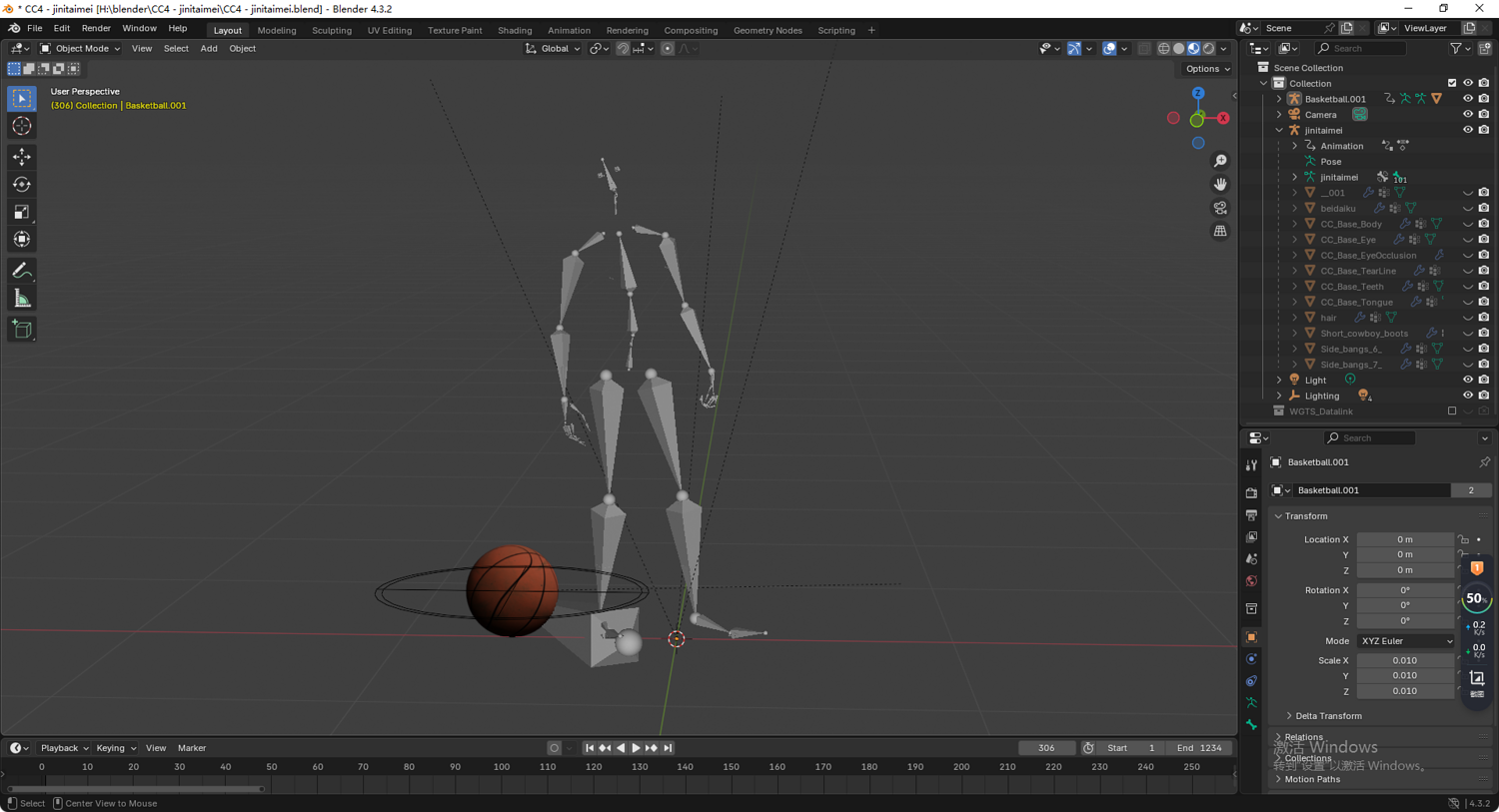Click the viewport pan hand icon

pos(1220,185)
